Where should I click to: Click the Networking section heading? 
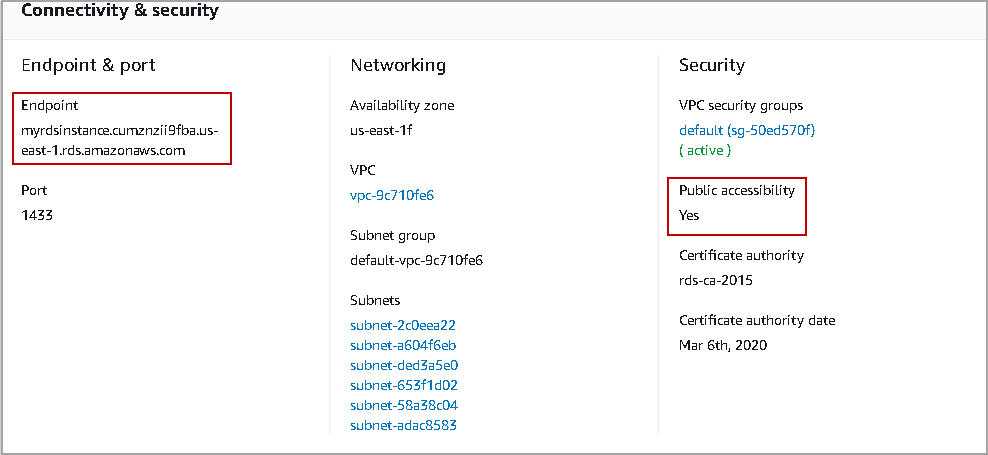click(398, 66)
